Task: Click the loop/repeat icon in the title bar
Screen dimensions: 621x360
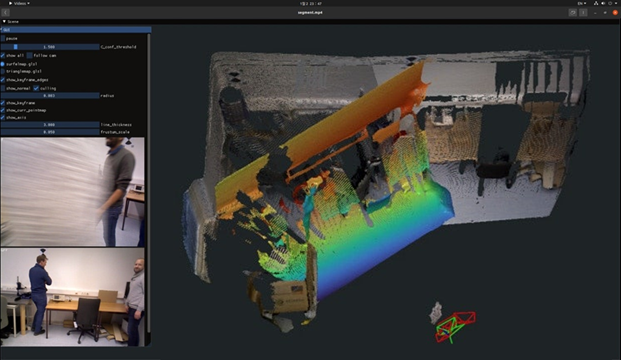Action: pyautogui.click(x=573, y=13)
